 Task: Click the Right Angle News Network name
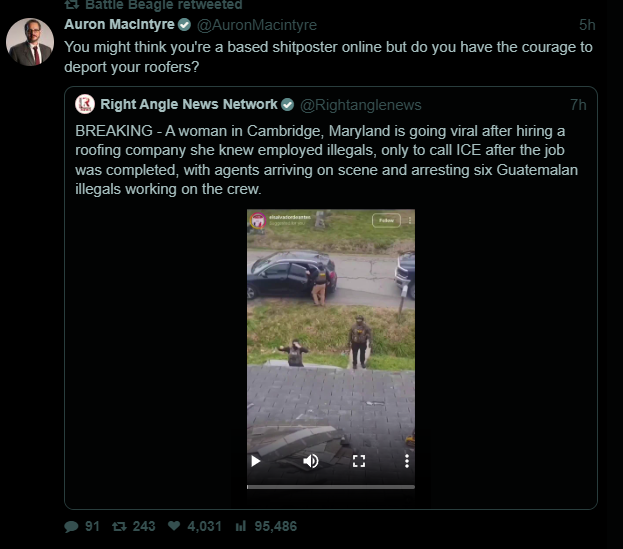click(x=188, y=104)
